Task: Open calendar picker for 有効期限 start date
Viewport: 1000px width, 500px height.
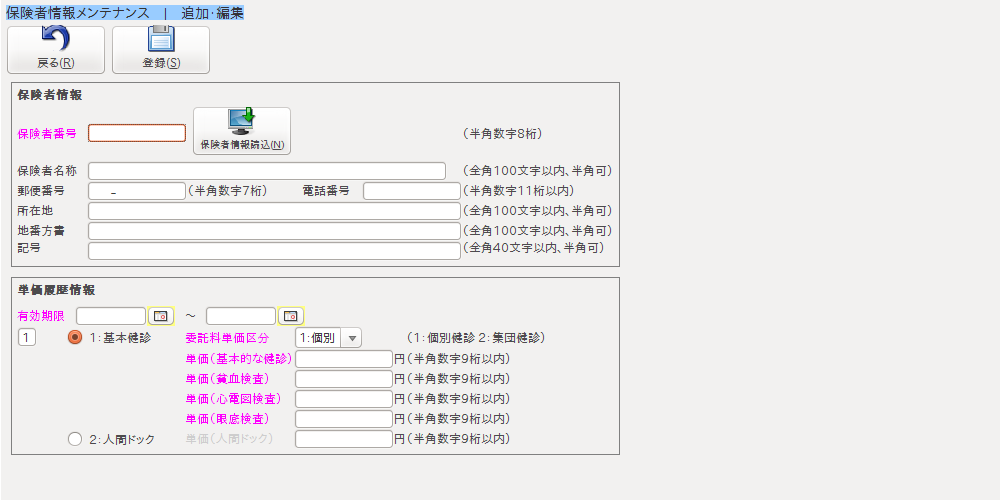Action: [x=161, y=316]
